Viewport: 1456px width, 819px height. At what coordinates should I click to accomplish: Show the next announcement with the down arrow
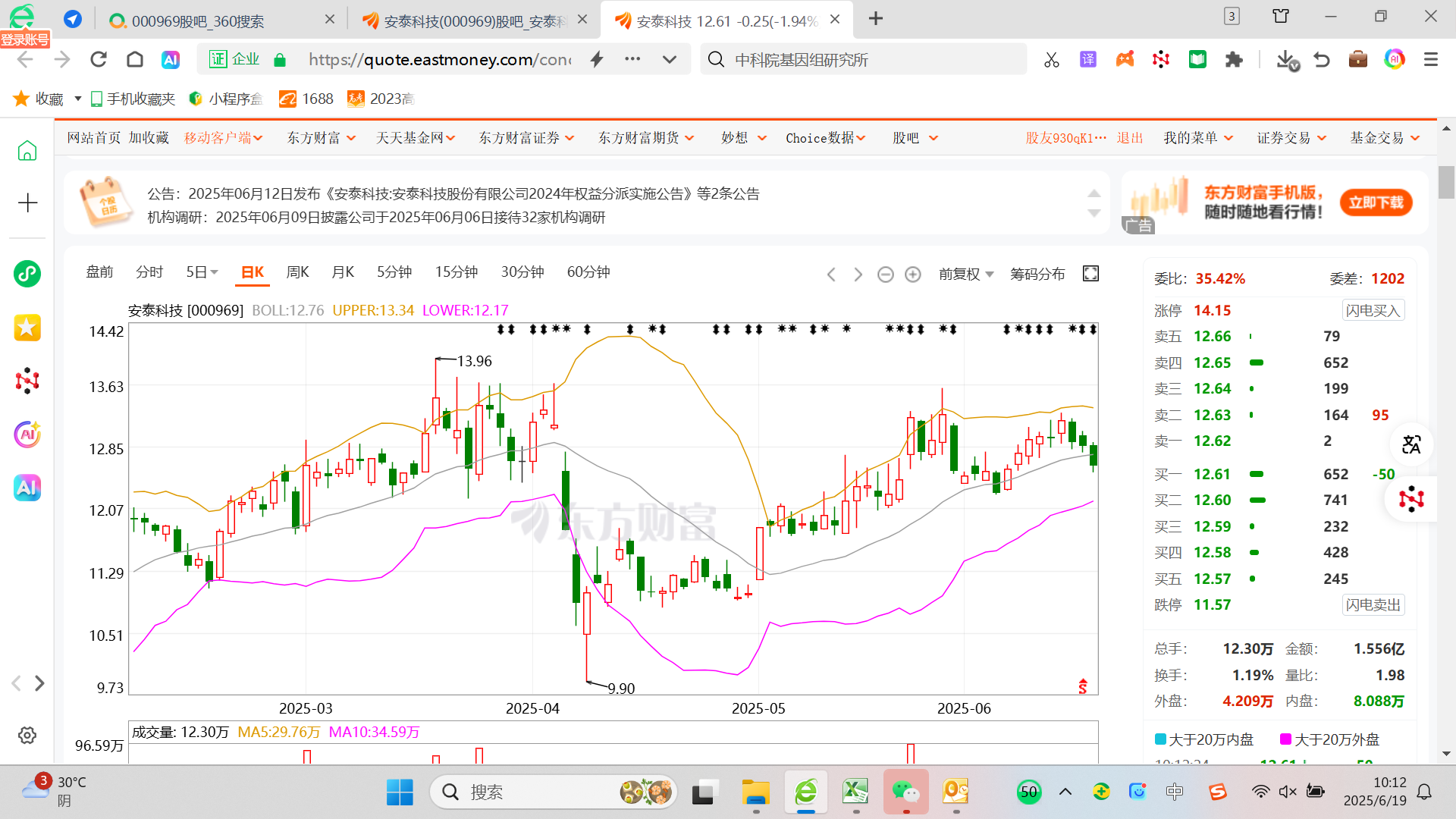1094,214
